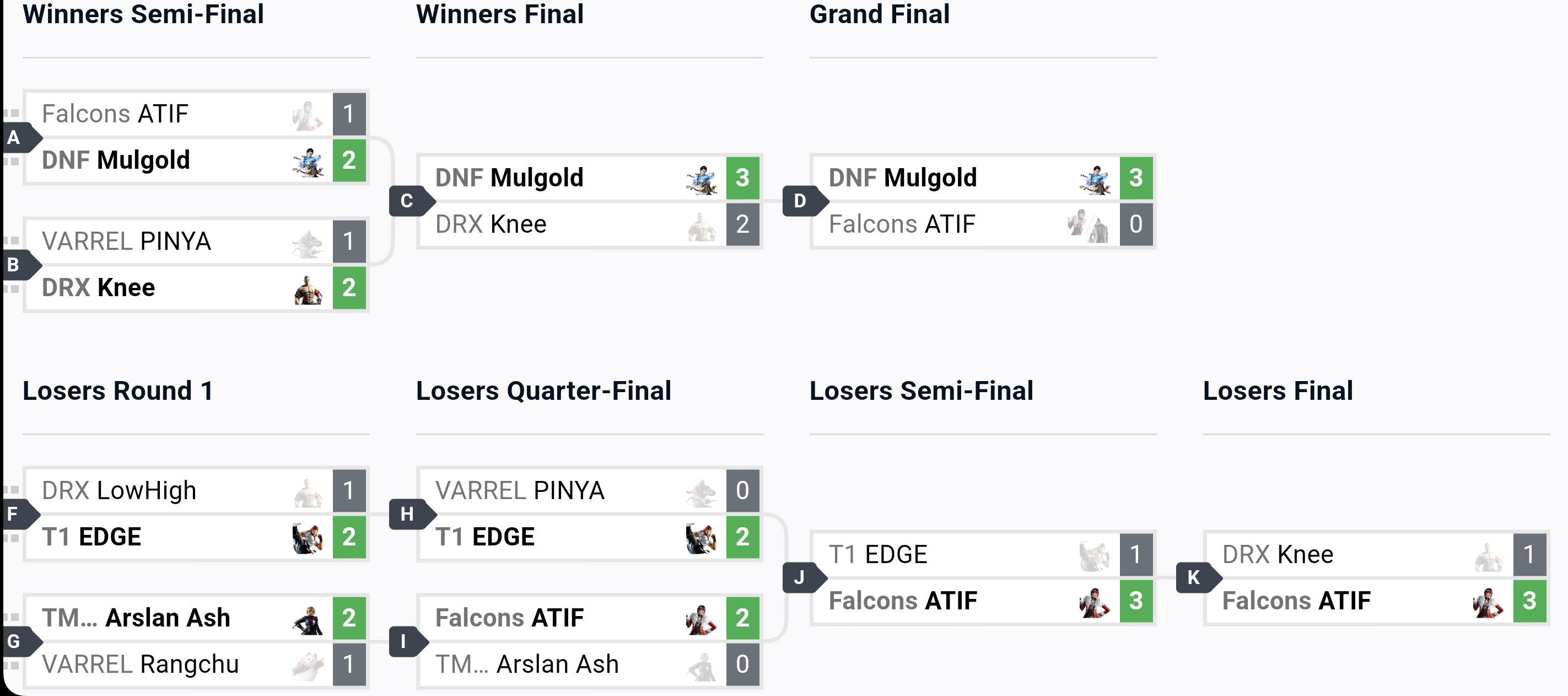The image size is (1568, 696).
Task: Select Grand Final match D marker
Action: [805, 201]
